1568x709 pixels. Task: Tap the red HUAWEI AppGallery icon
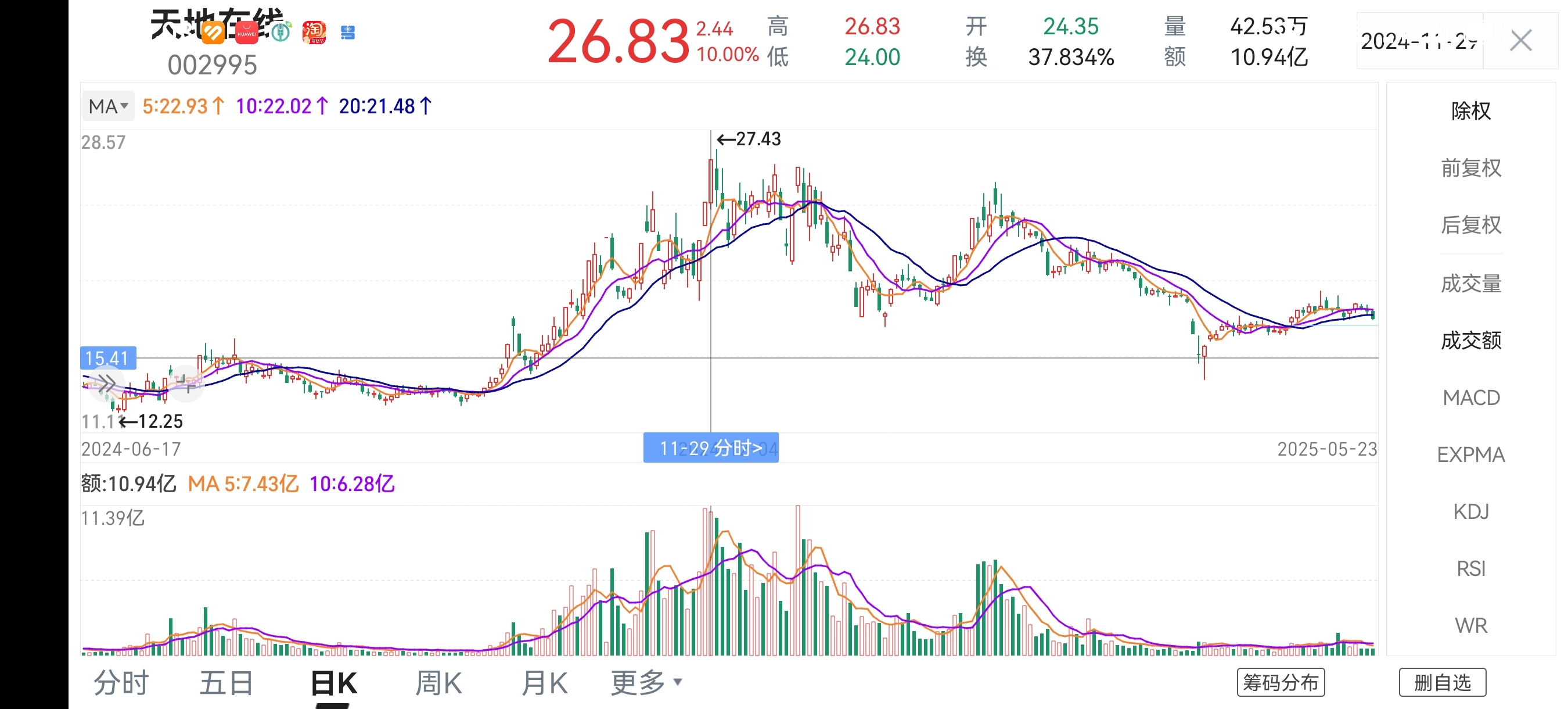[x=246, y=33]
